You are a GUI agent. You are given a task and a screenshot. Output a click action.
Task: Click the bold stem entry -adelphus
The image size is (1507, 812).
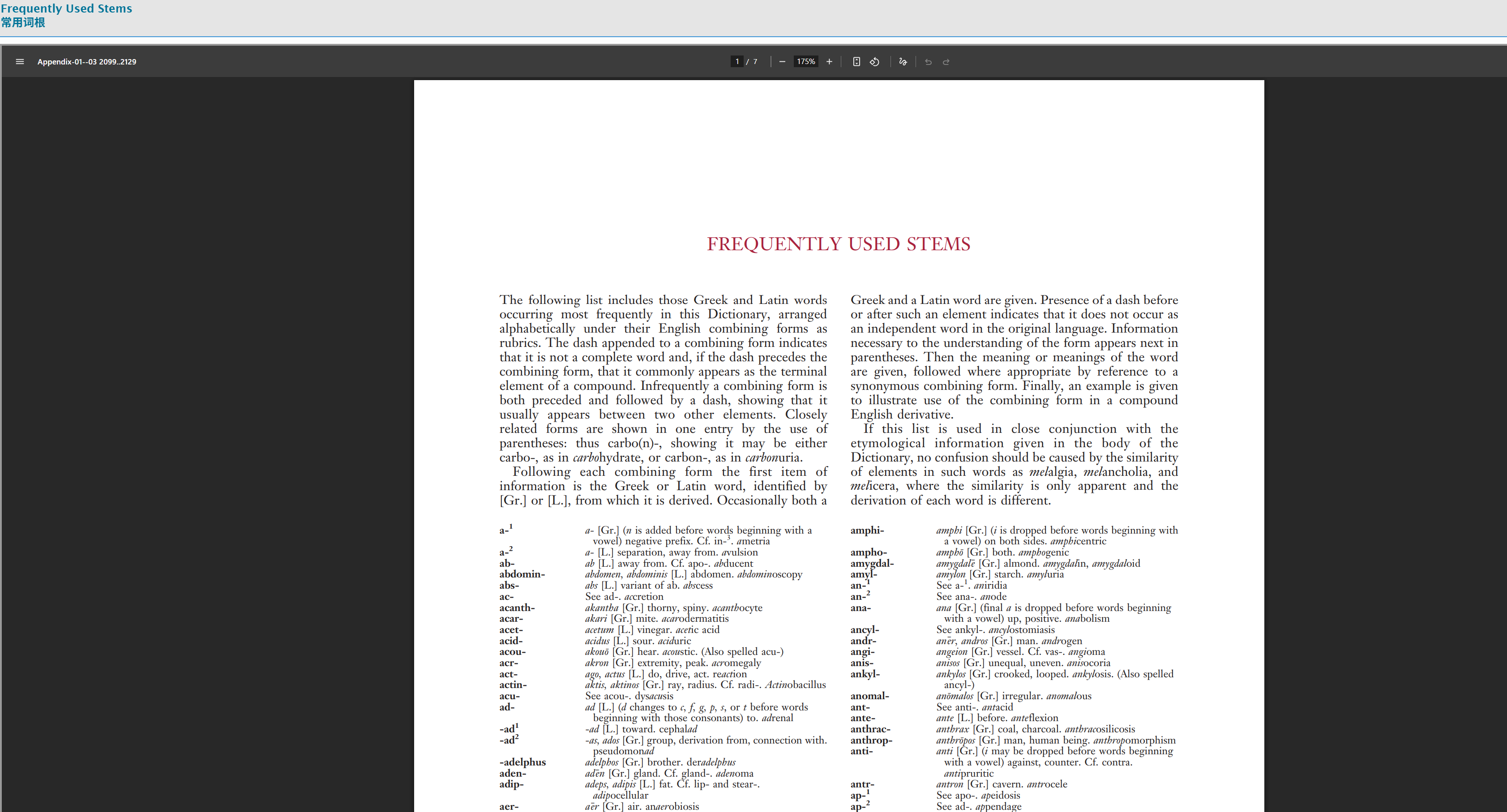click(522, 762)
